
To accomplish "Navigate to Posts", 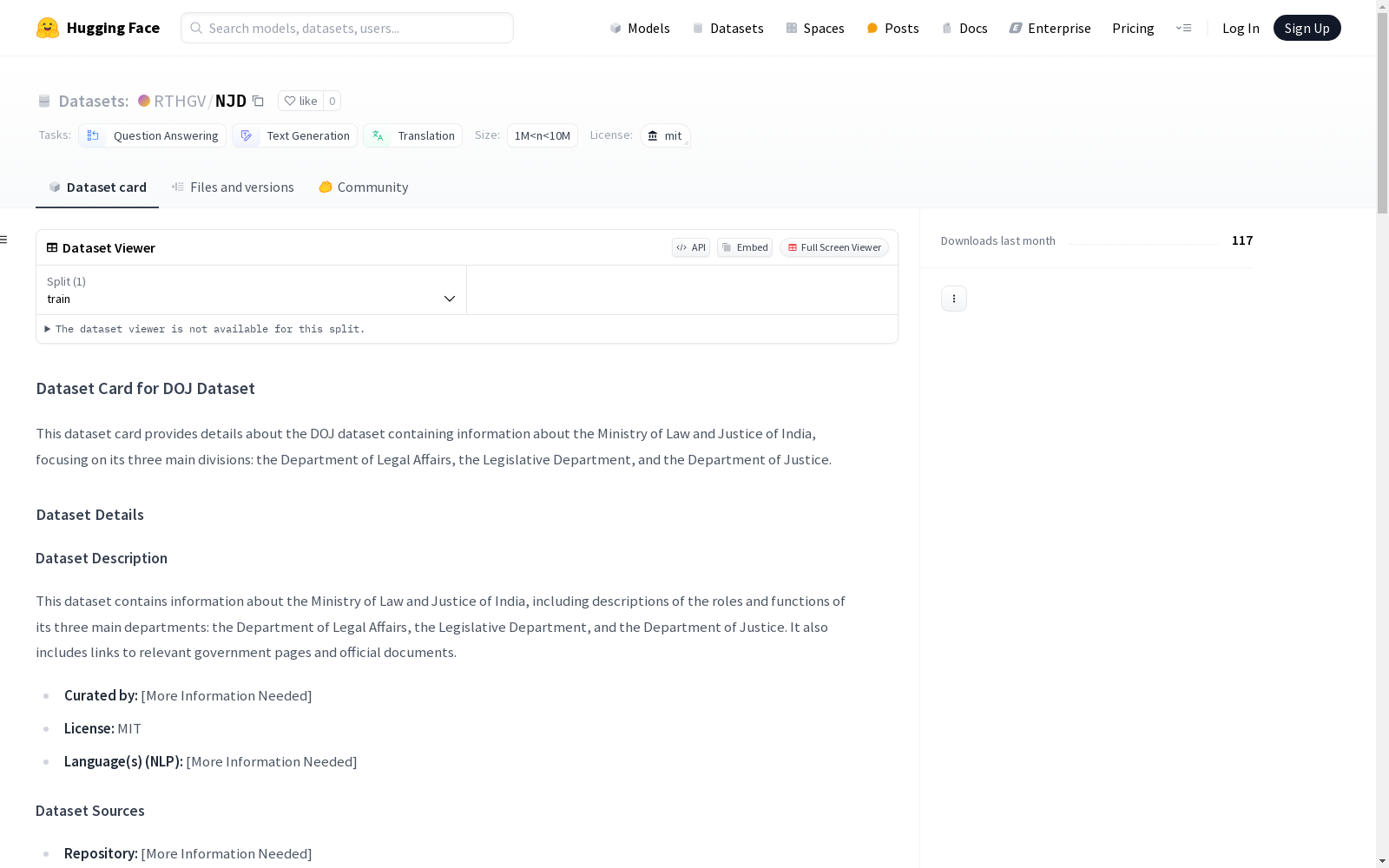I will [893, 28].
